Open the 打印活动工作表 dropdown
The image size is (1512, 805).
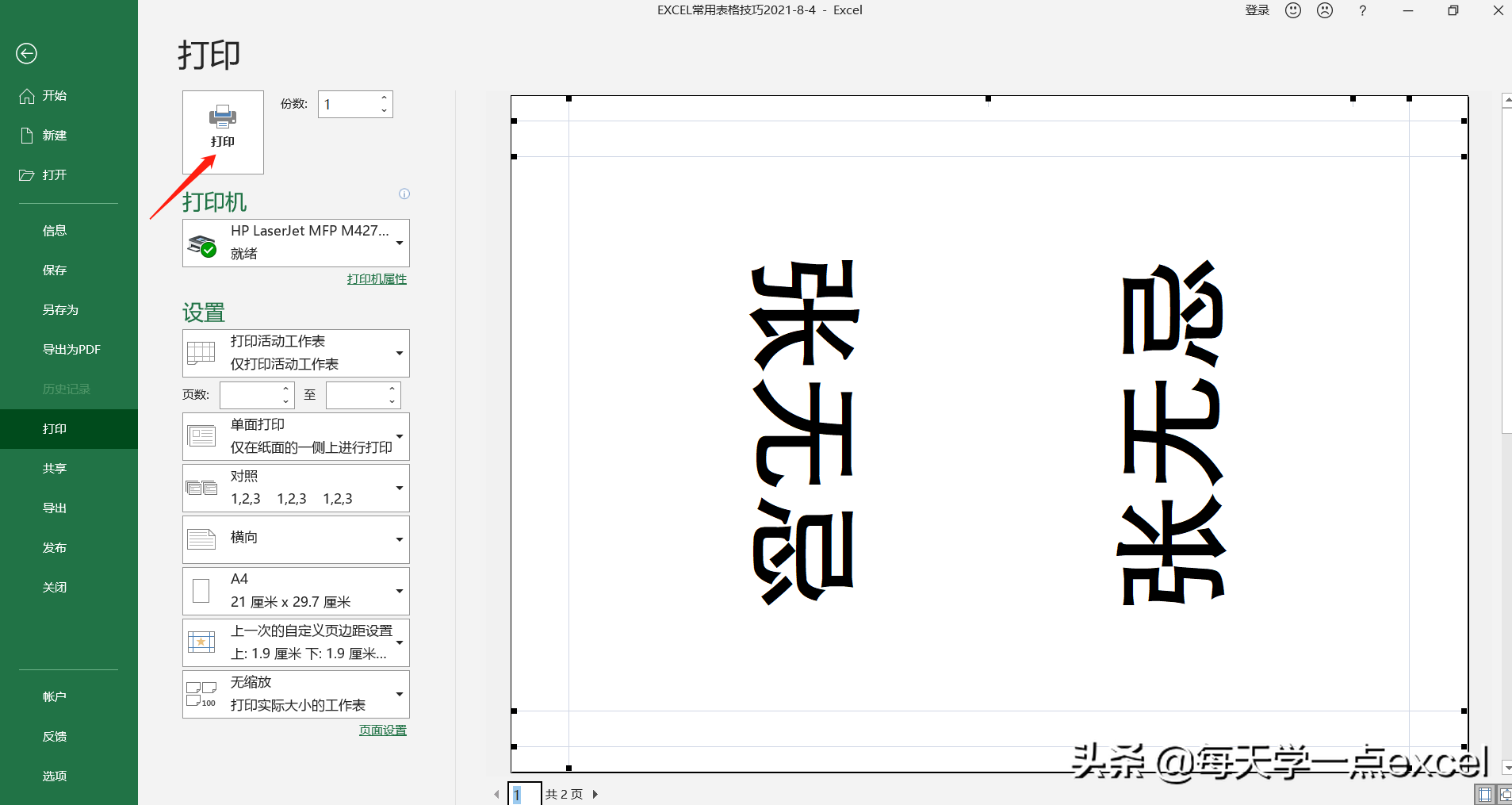click(296, 353)
